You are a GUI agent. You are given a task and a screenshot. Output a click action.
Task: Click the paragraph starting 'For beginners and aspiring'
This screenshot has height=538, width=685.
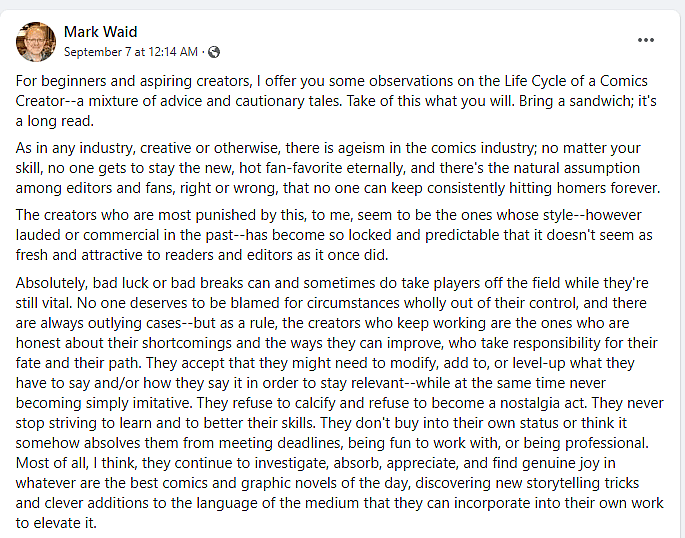[331, 99]
